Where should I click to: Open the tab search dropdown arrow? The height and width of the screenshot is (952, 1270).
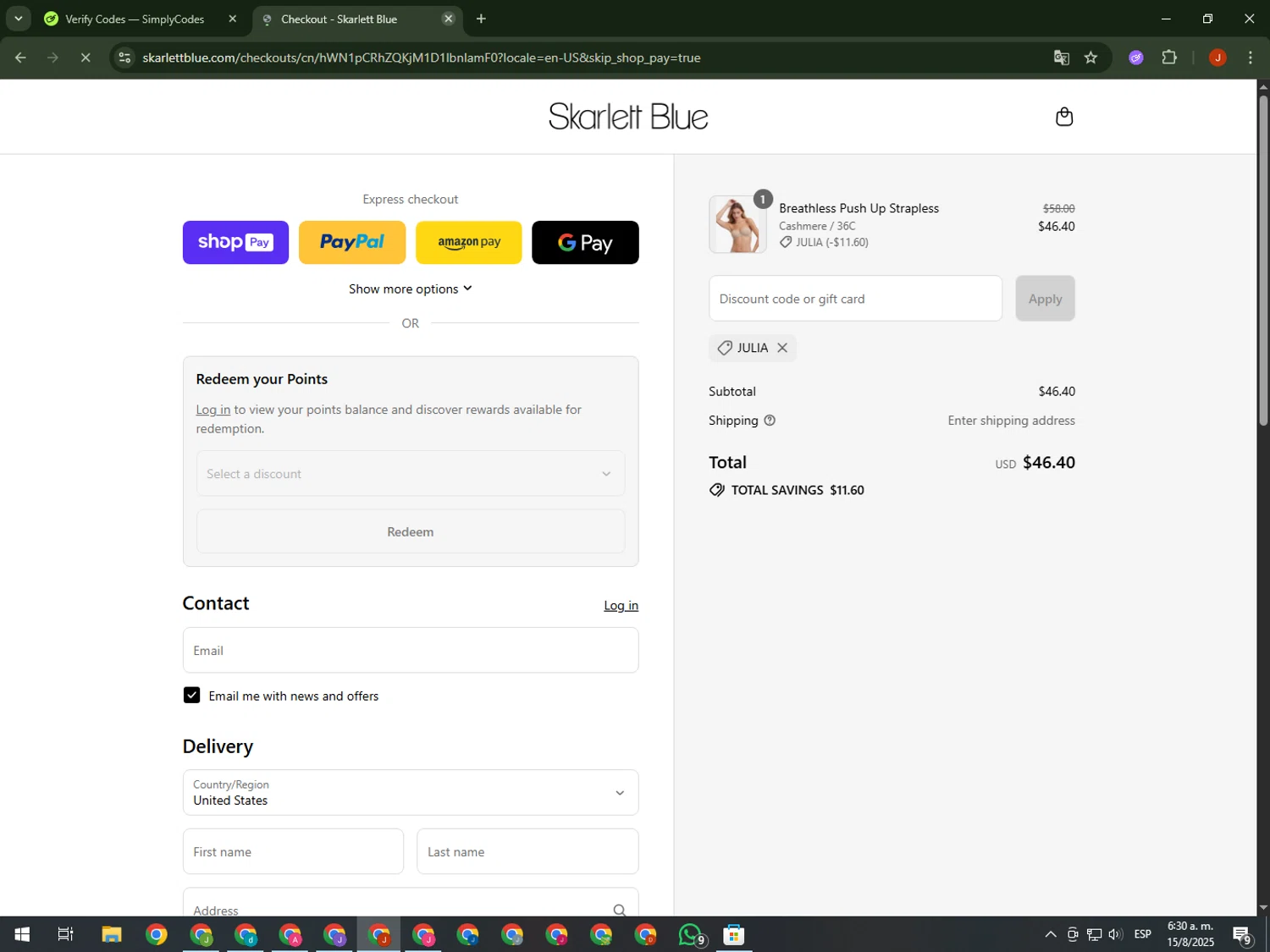coord(18,19)
